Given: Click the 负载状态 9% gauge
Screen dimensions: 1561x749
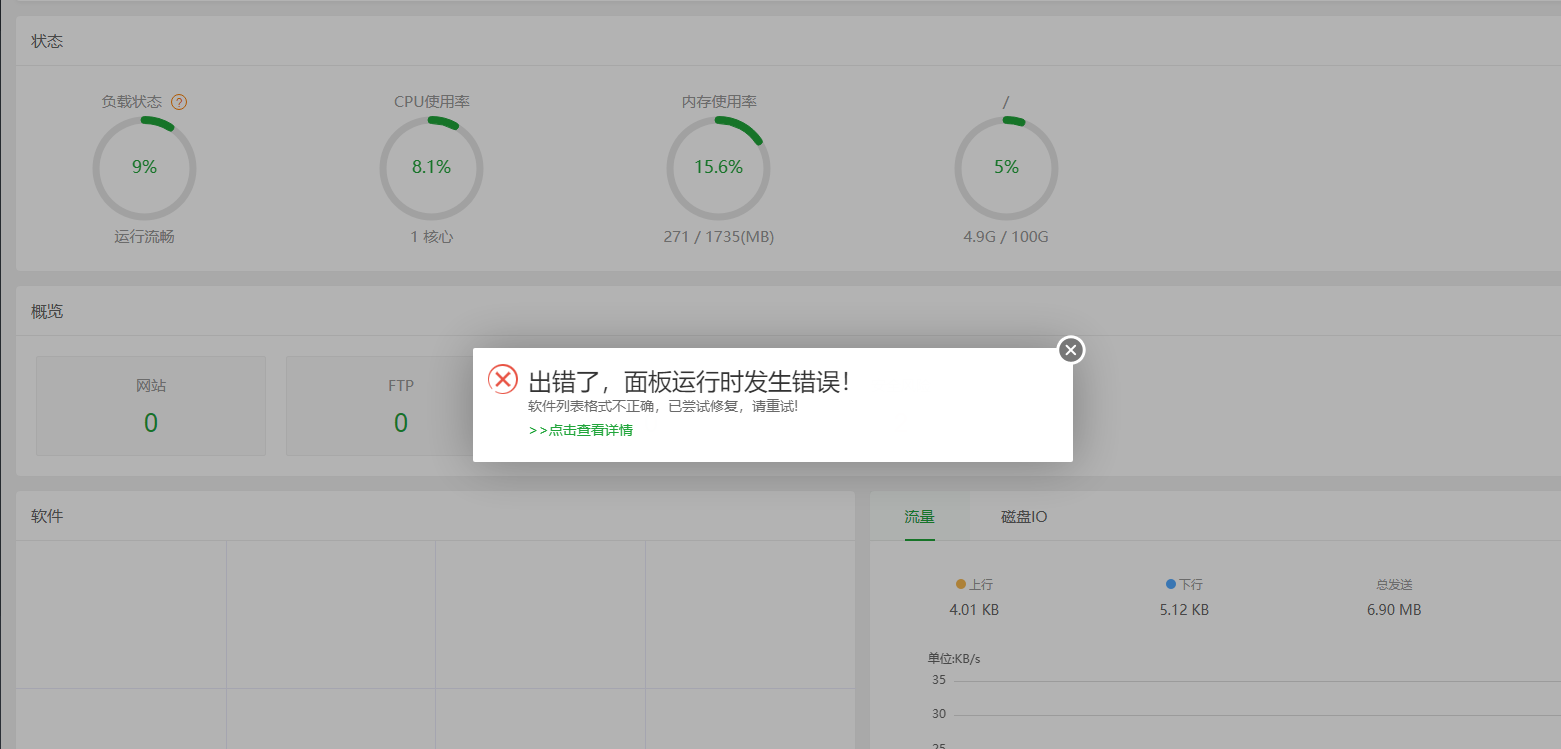Looking at the screenshot, I should (144, 168).
